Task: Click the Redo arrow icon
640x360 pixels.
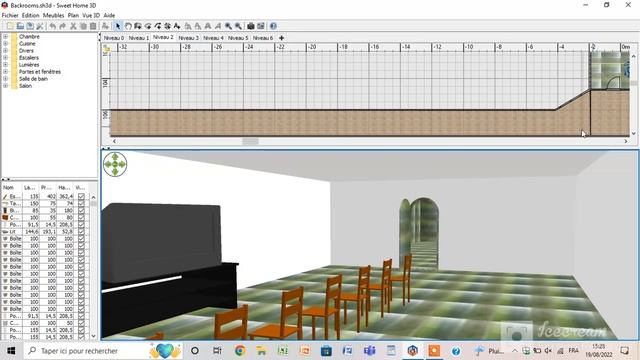Action: click(62, 26)
